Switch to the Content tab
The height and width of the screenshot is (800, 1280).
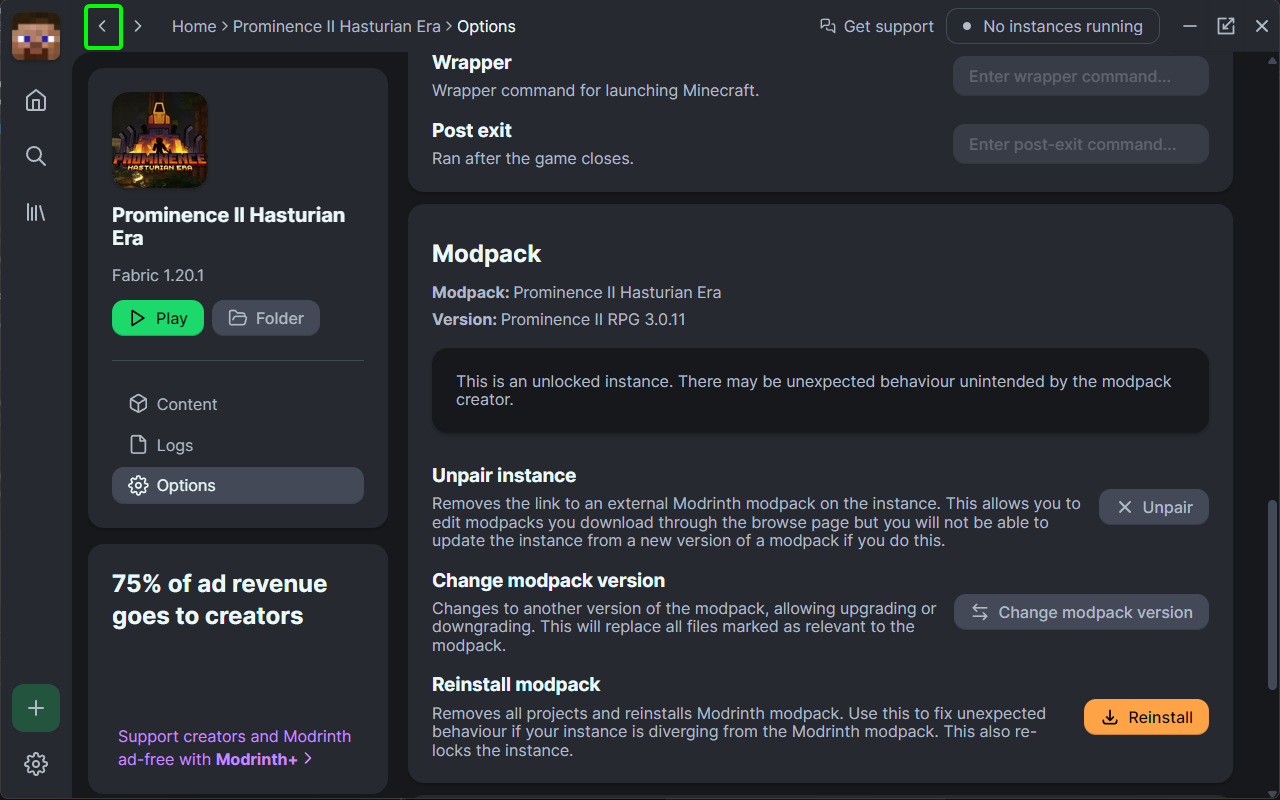coord(238,404)
